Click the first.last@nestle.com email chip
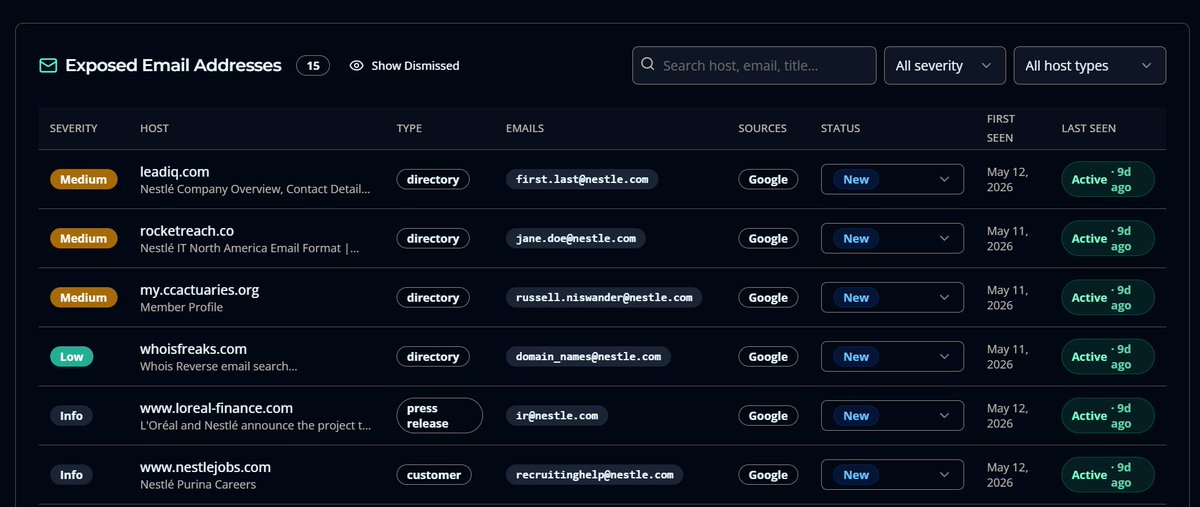The width and height of the screenshot is (1200, 507). 582,180
